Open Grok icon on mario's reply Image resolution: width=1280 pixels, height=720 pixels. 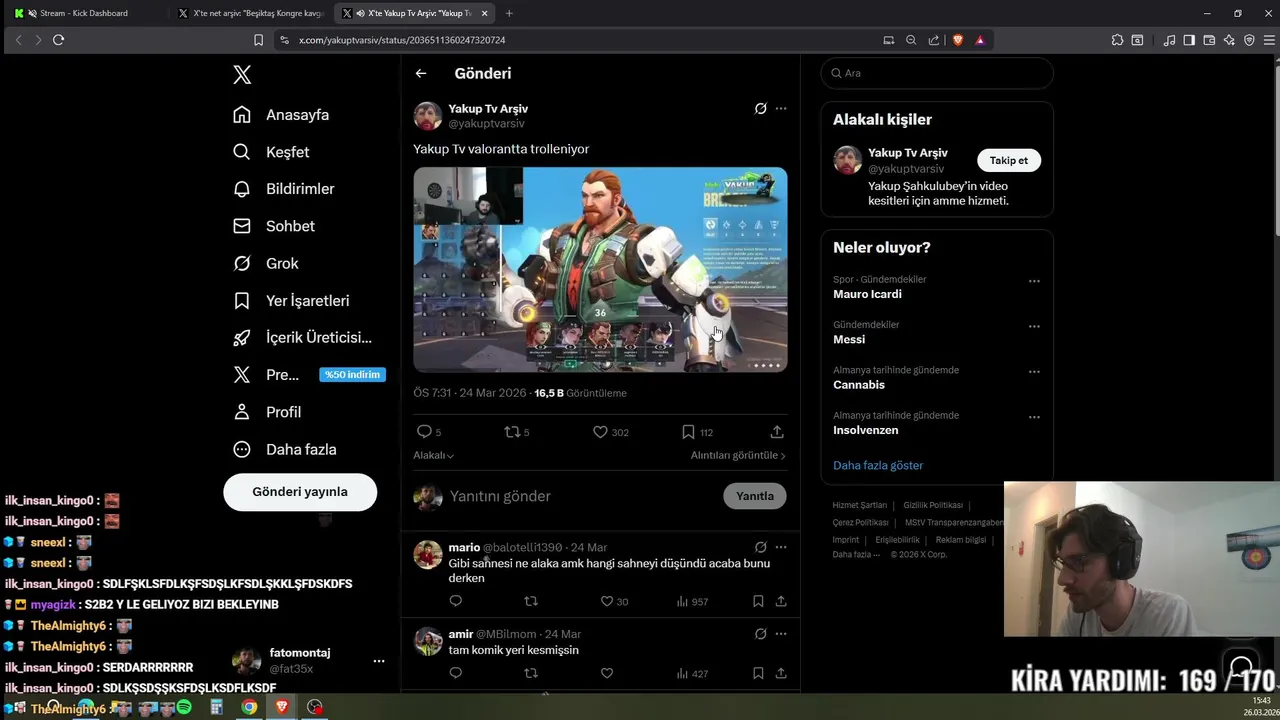coord(761,547)
